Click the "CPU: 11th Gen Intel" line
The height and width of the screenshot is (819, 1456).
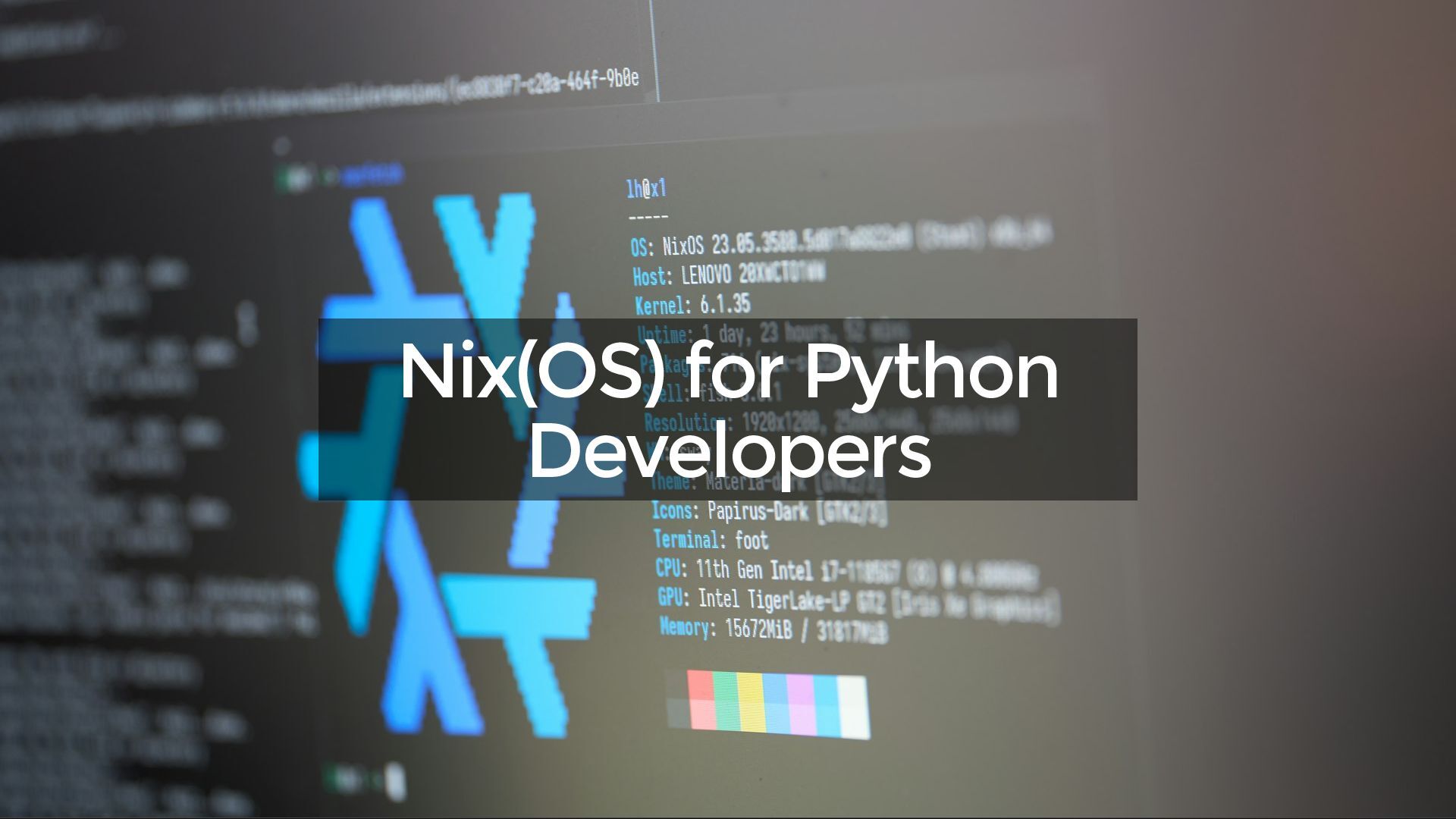pos(847,572)
